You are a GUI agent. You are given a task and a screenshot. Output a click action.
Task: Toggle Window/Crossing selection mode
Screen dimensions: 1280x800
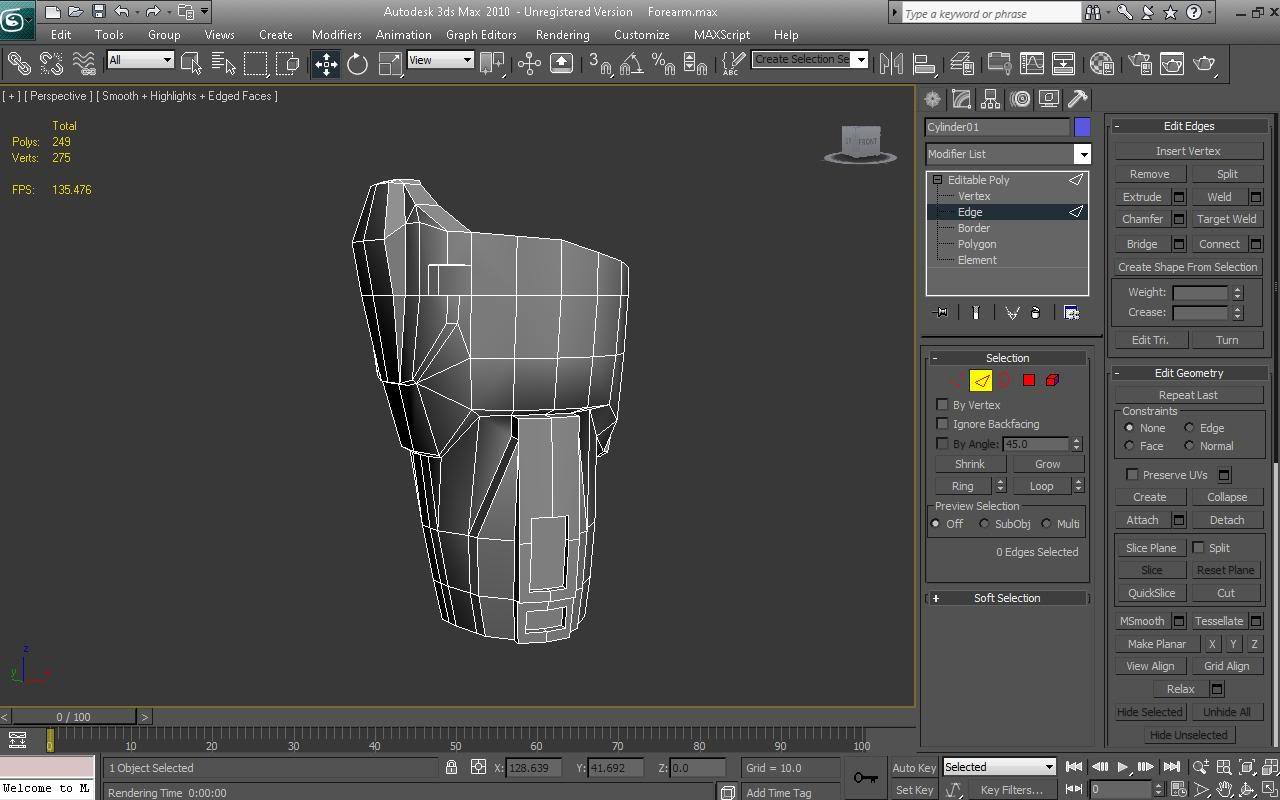(x=288, y=64)
